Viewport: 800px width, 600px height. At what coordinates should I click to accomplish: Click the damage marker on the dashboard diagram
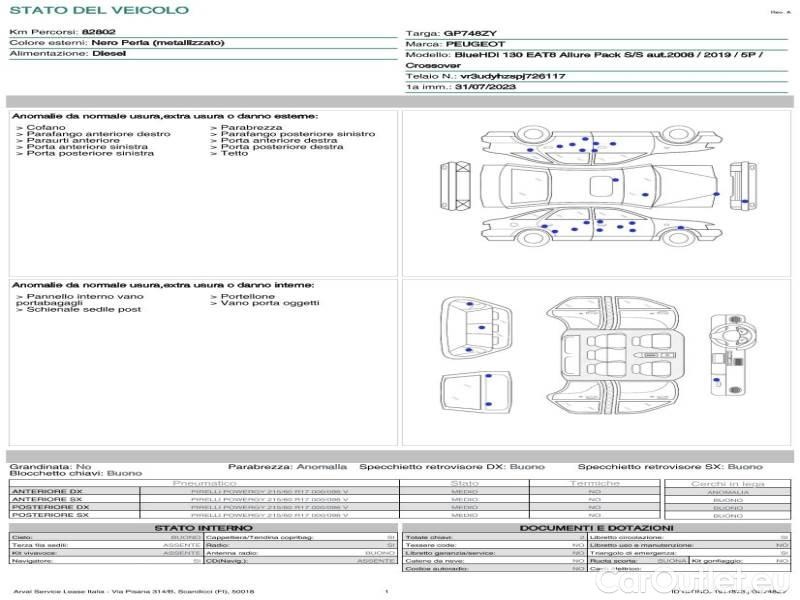tap(716, 380)
